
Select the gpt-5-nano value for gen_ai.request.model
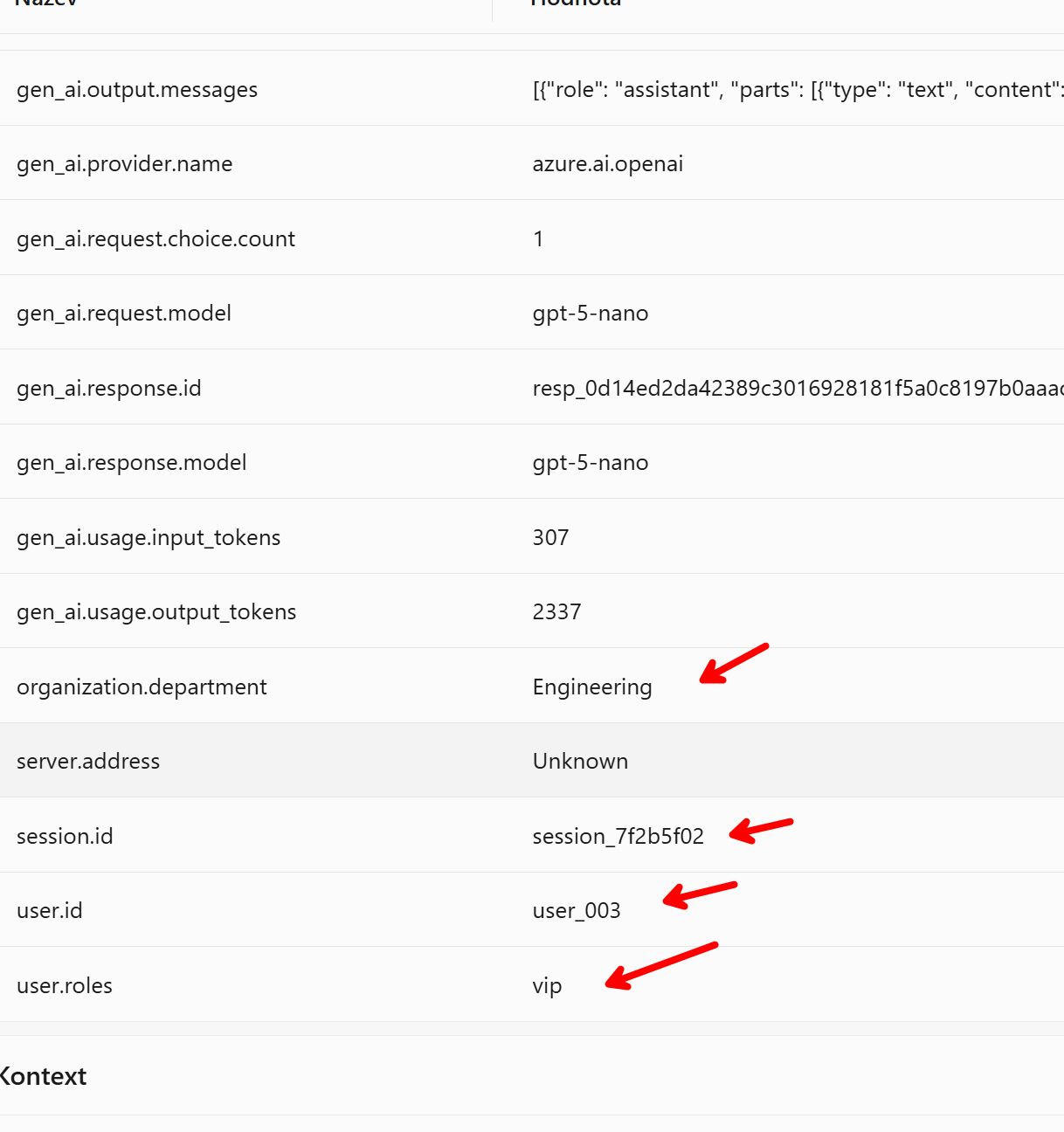pyautogui.click(x=590, y=314)
